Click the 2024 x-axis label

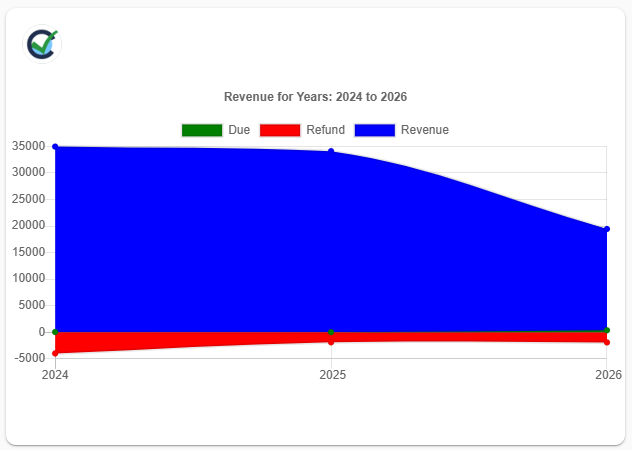click(55, 375)
